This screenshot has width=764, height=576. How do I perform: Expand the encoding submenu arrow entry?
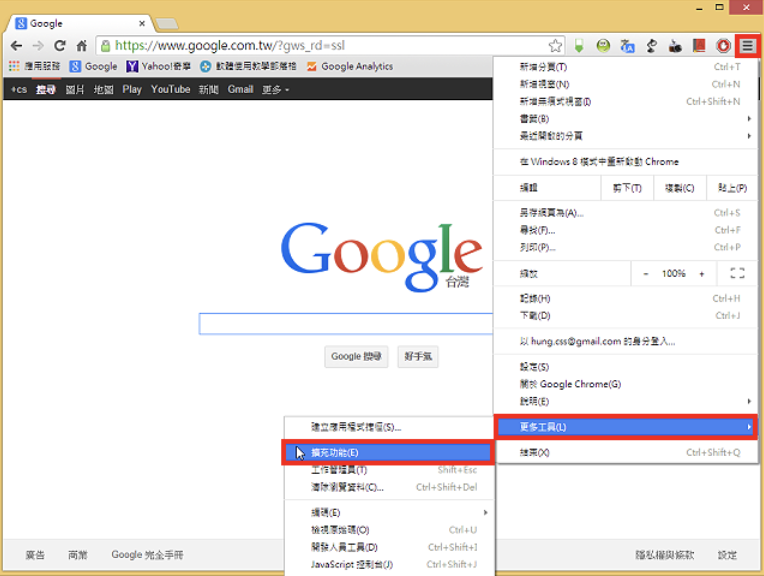(x=389, y=513)
